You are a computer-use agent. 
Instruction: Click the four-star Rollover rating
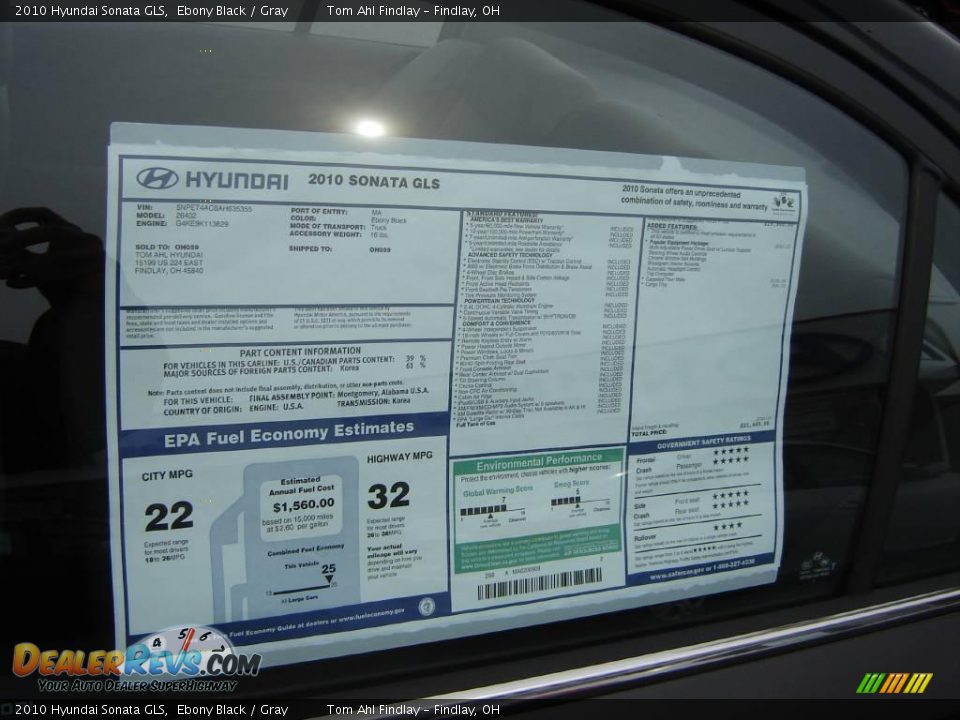click(x=727, y=526)
